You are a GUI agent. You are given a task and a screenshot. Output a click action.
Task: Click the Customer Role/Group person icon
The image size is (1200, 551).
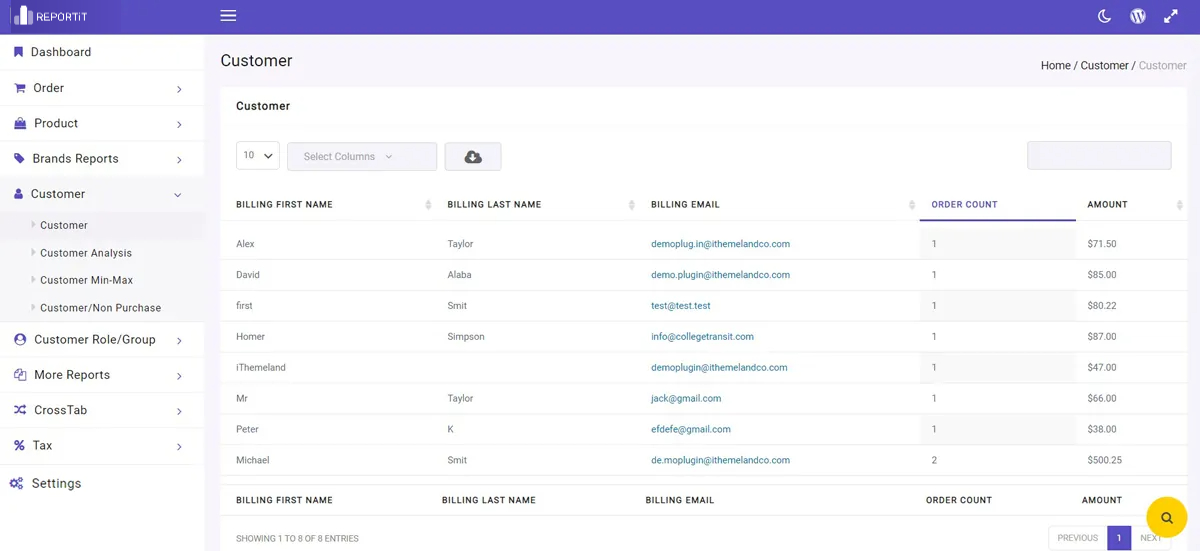20,340
